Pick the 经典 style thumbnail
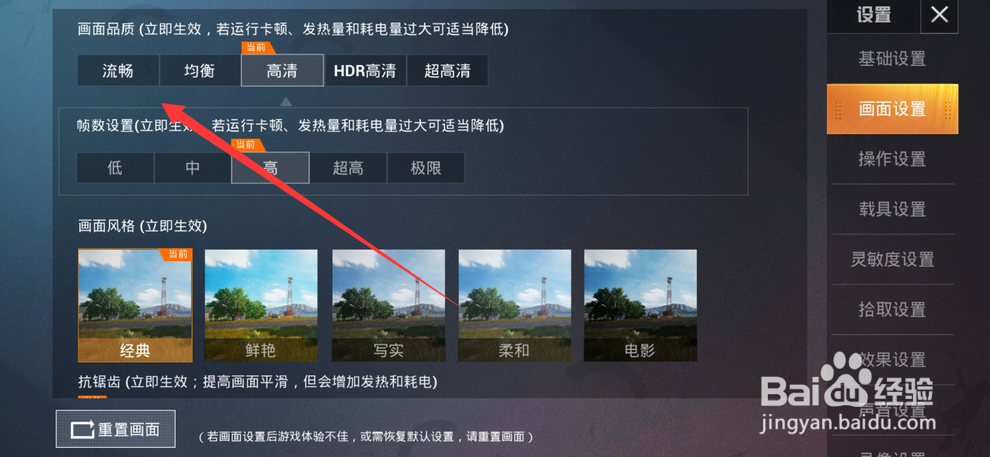This screenshot has width=990, height=457. [135, 306]
